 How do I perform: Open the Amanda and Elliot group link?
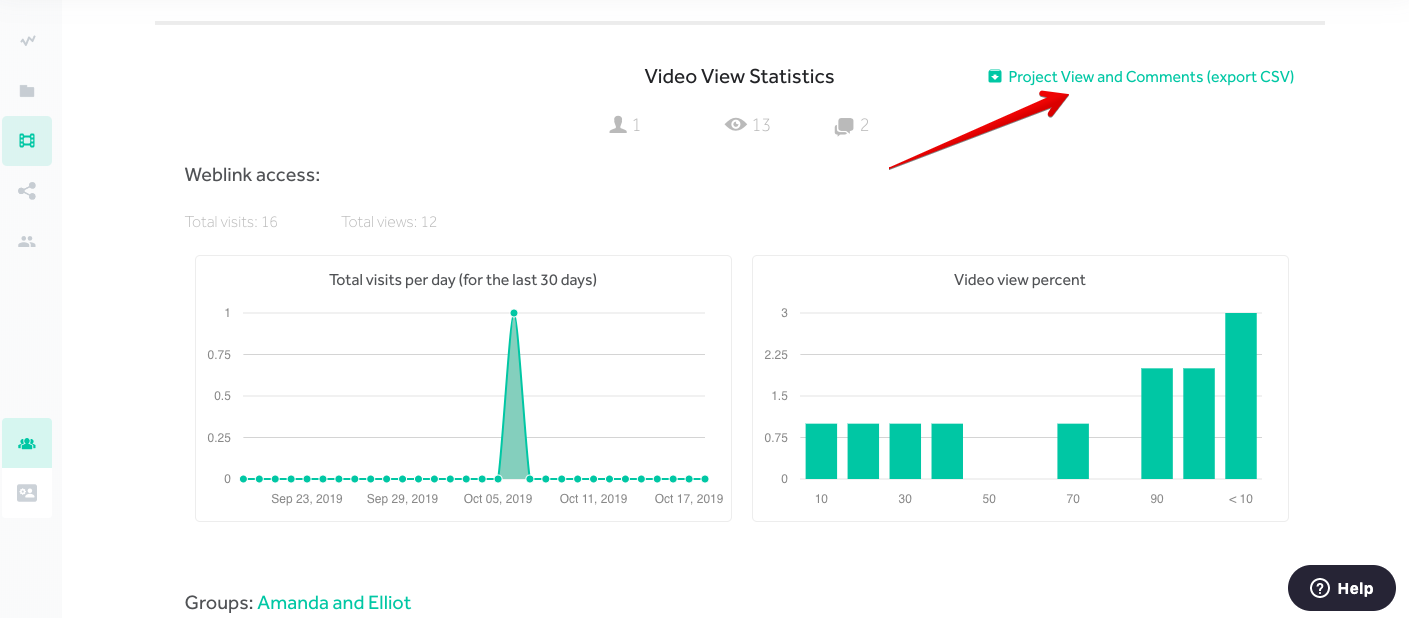pos(334,602)
